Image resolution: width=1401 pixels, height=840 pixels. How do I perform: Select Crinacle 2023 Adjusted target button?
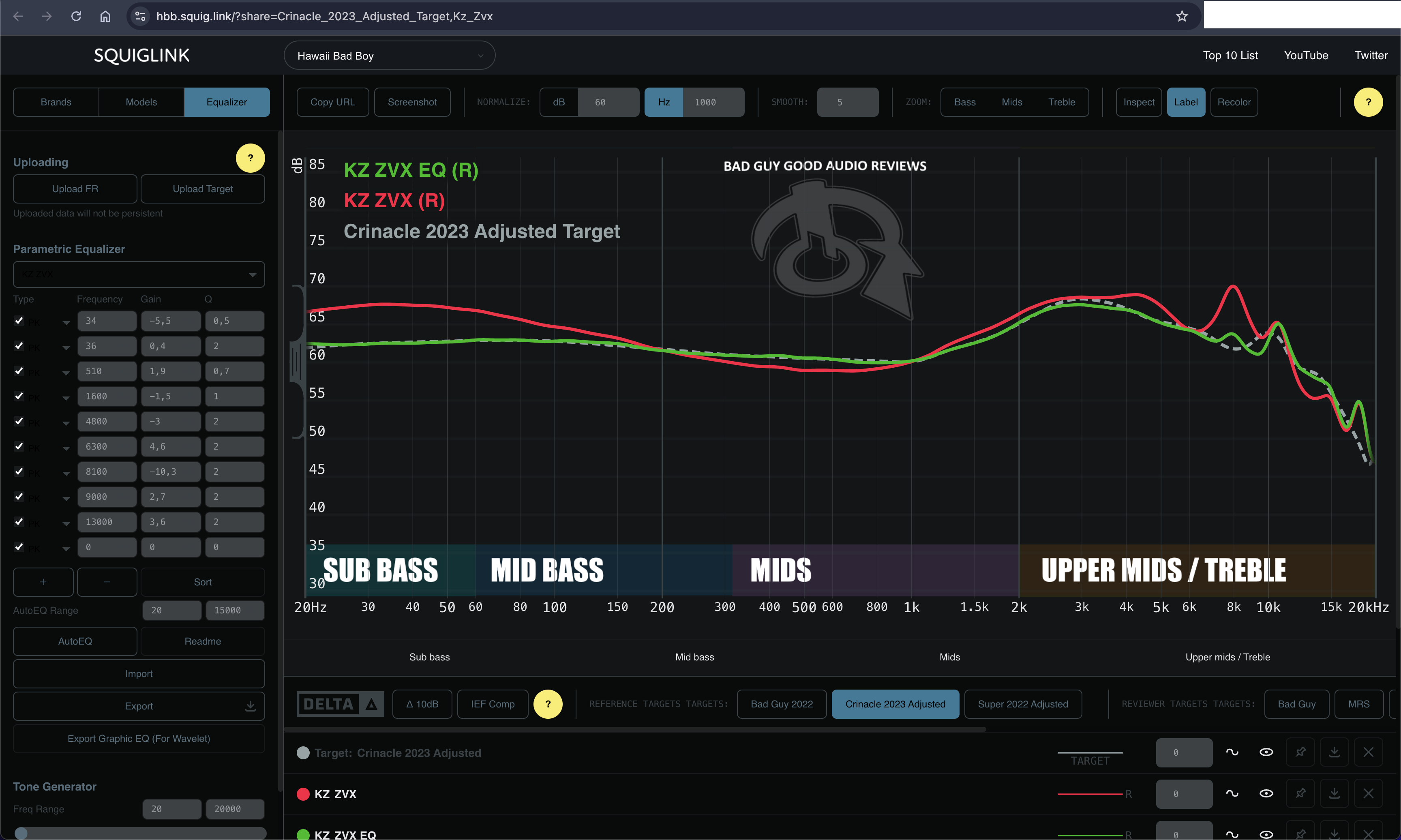(x=895, y=704)
